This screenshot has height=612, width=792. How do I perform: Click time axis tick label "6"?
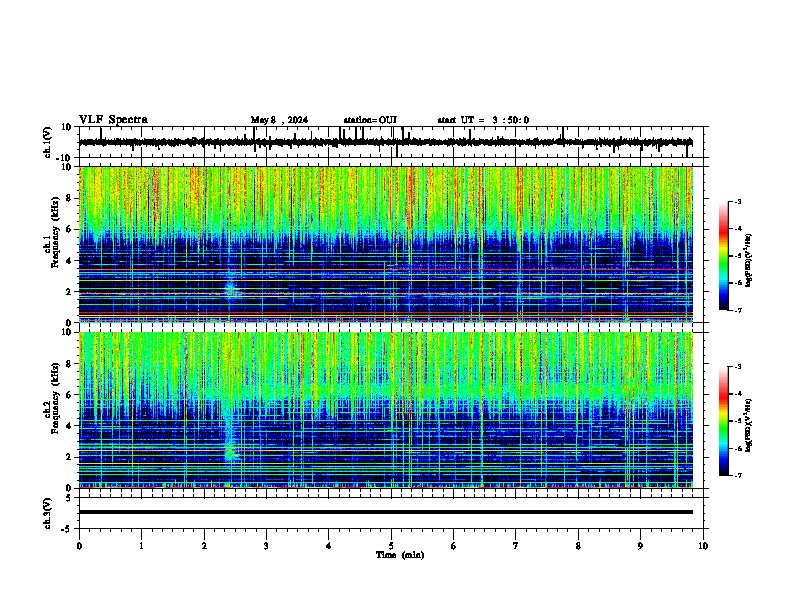pyautogui.click(x=454, y=546)
